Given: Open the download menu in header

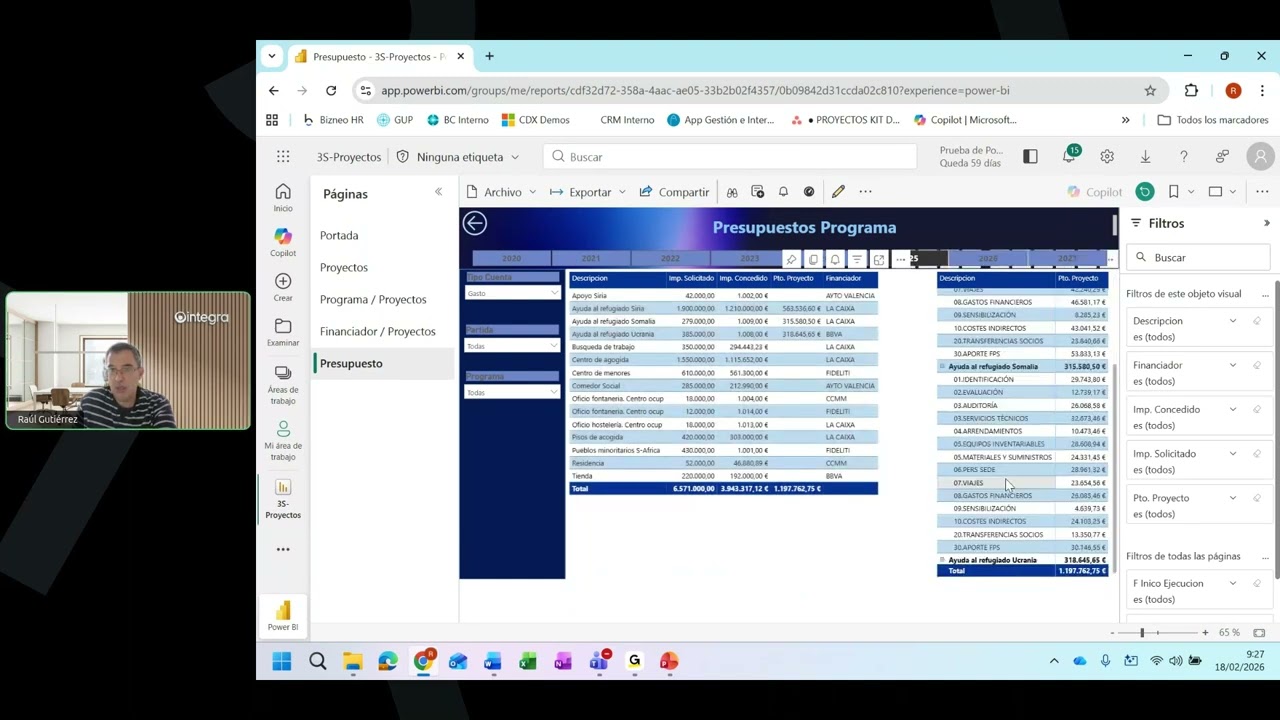Looking at the screenshot, I should point(1145,157).
